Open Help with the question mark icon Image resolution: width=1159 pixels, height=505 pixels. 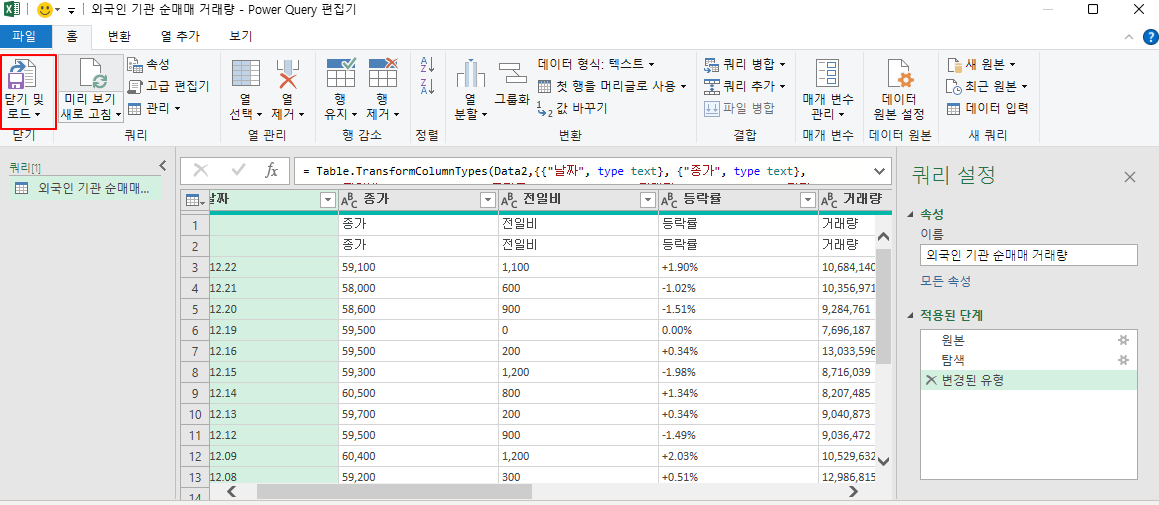point(1150,37)
